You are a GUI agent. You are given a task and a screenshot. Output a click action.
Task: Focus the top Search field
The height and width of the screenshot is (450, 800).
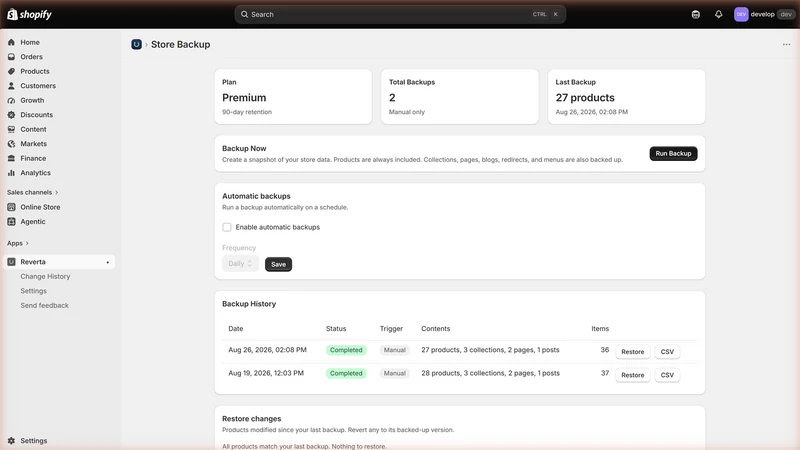[x=400, y=14]
